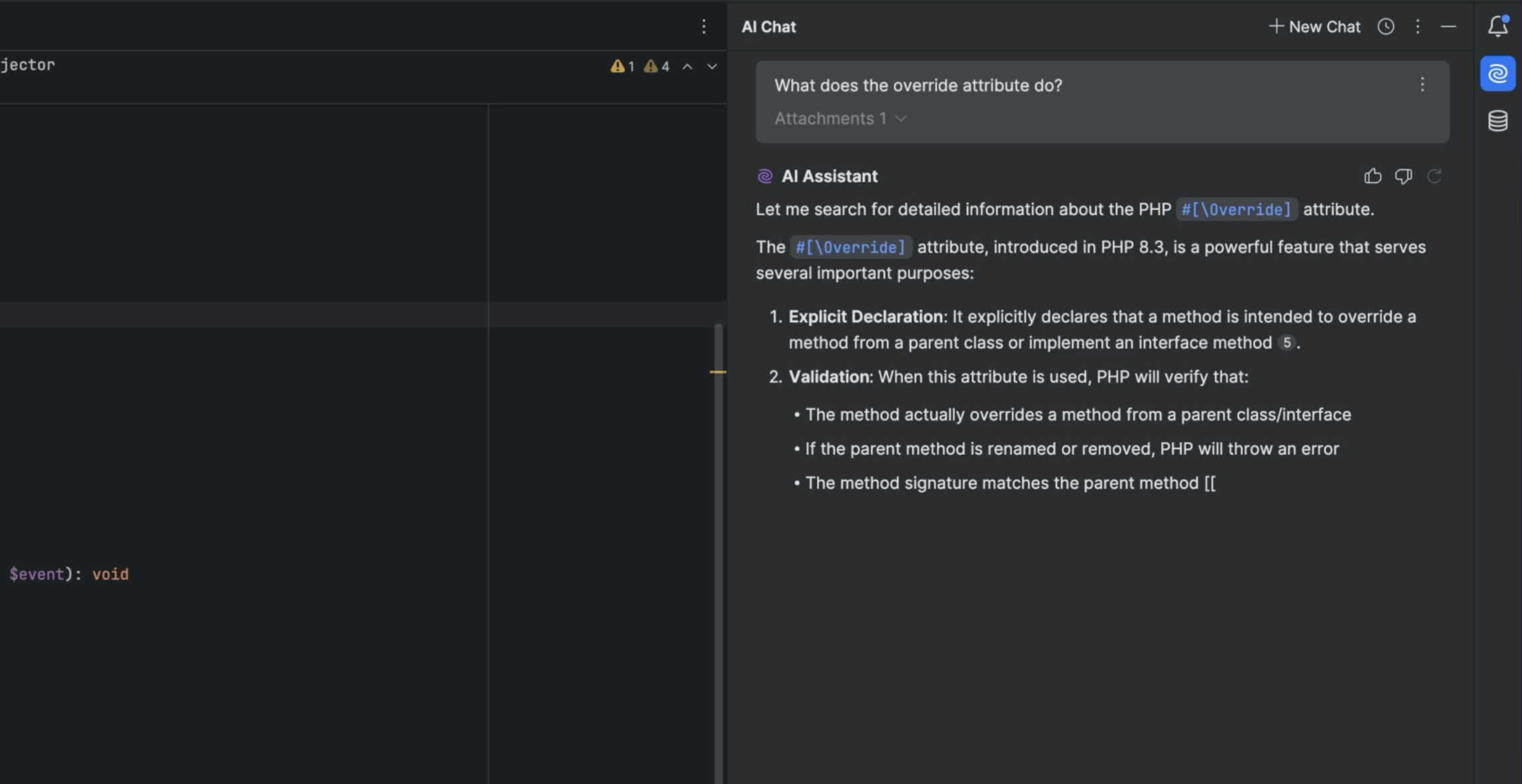Open chat history via the clock icon
Viewport: 1522px width, 784px height.
pyautogui.click(x=1386, y=27)
